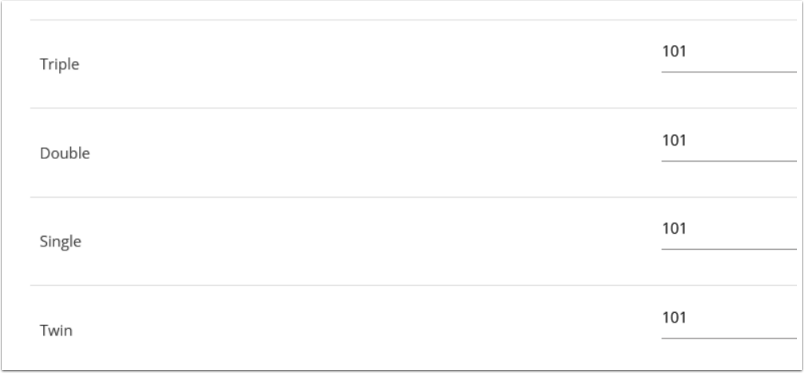Place cursor on 101 value in Triple row
This screenshot has width=804, height=373.
(x=674, y=51)
